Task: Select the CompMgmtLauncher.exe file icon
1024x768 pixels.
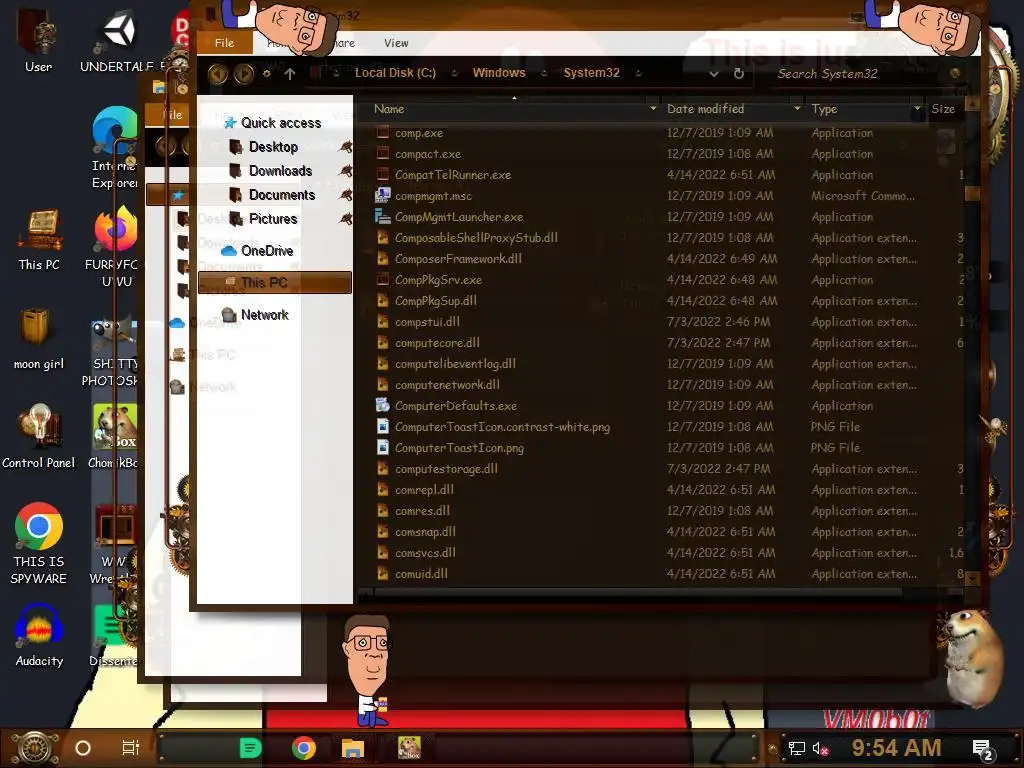Action: pos(383,216)
